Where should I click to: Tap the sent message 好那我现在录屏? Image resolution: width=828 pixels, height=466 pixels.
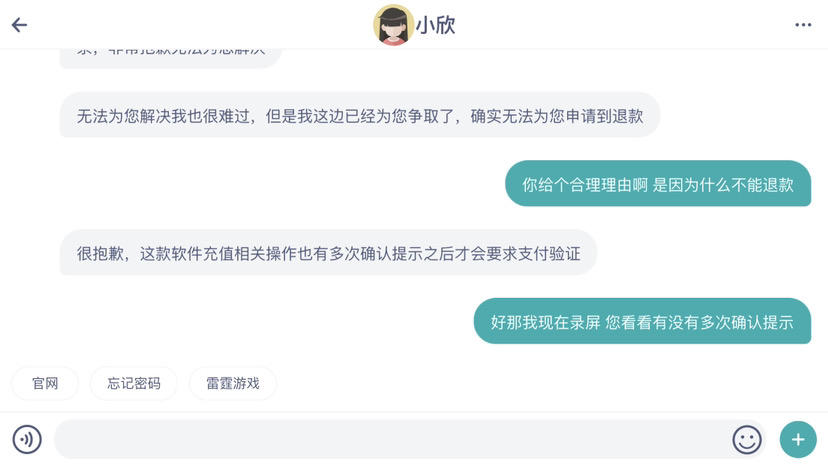pos(641,322)
